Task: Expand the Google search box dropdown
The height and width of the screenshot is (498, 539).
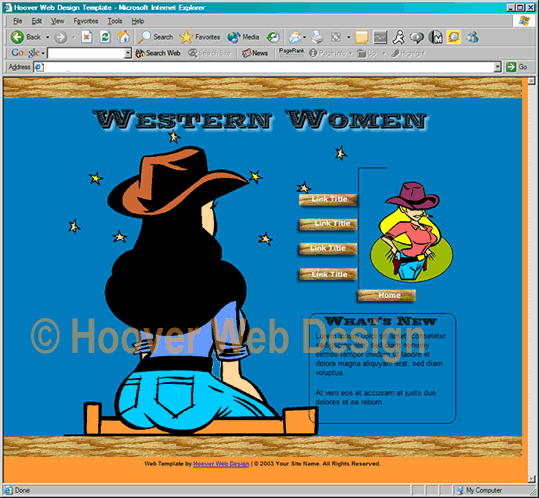Action: coord(128,53)
